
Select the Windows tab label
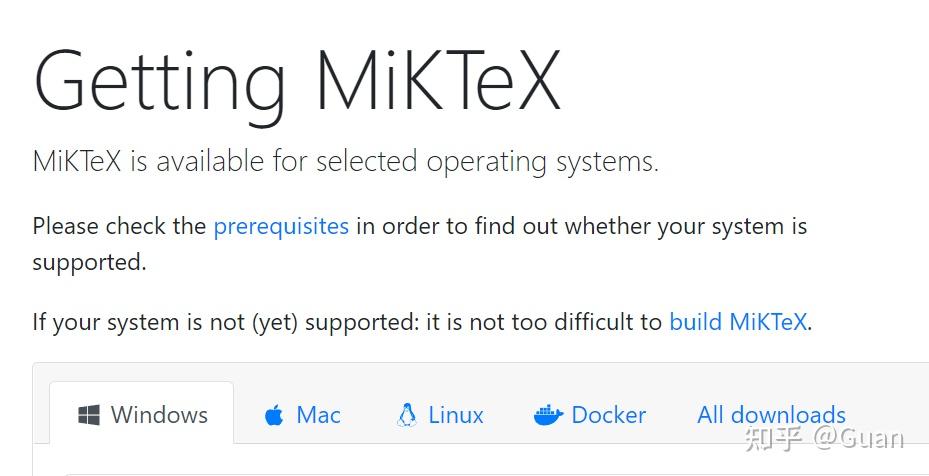[159, 415]
